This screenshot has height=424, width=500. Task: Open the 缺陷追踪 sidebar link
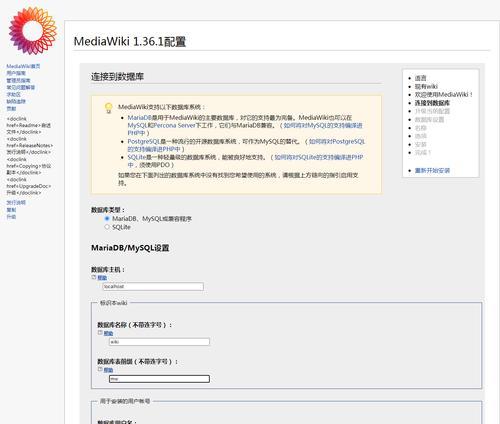(x=16, y=101)
